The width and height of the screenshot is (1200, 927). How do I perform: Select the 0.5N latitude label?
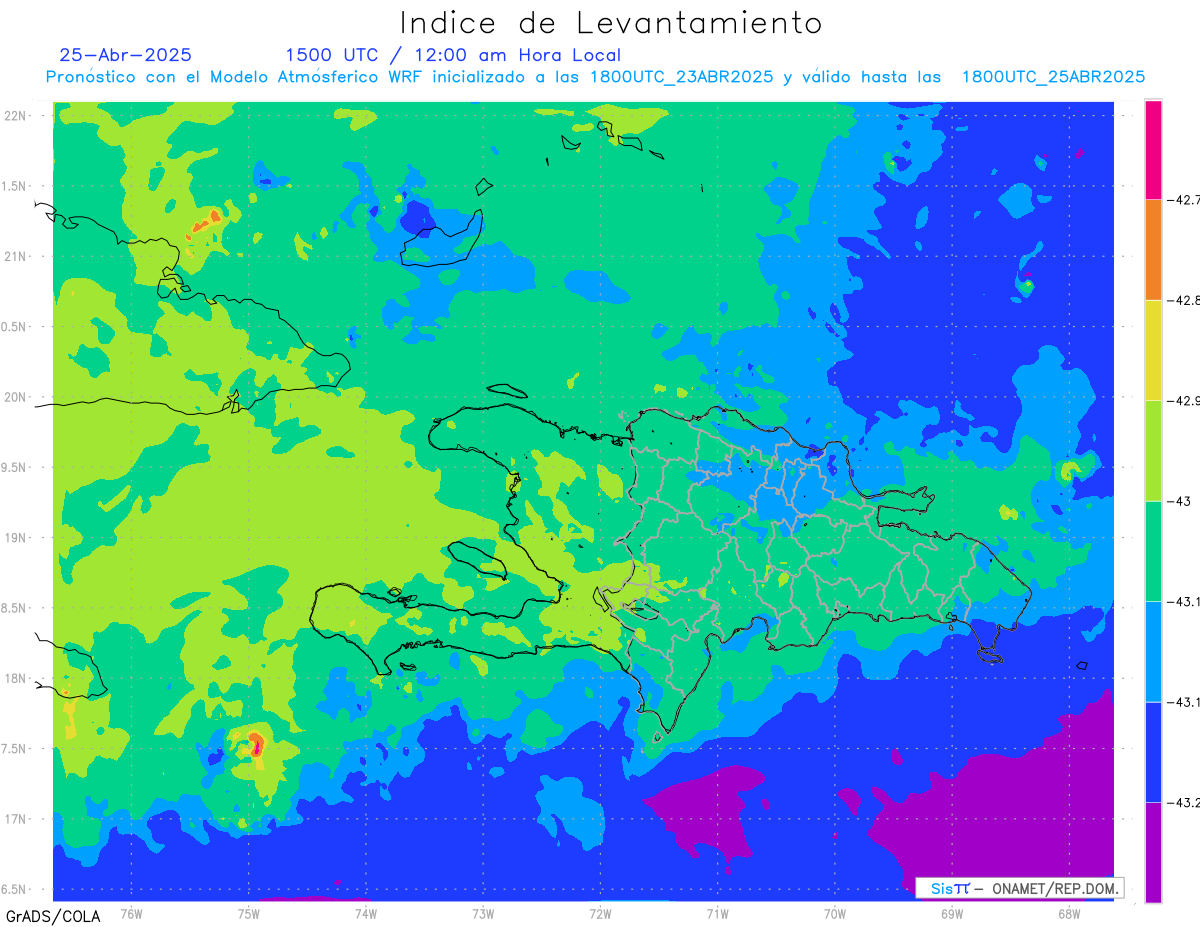(x=15, y=327)
